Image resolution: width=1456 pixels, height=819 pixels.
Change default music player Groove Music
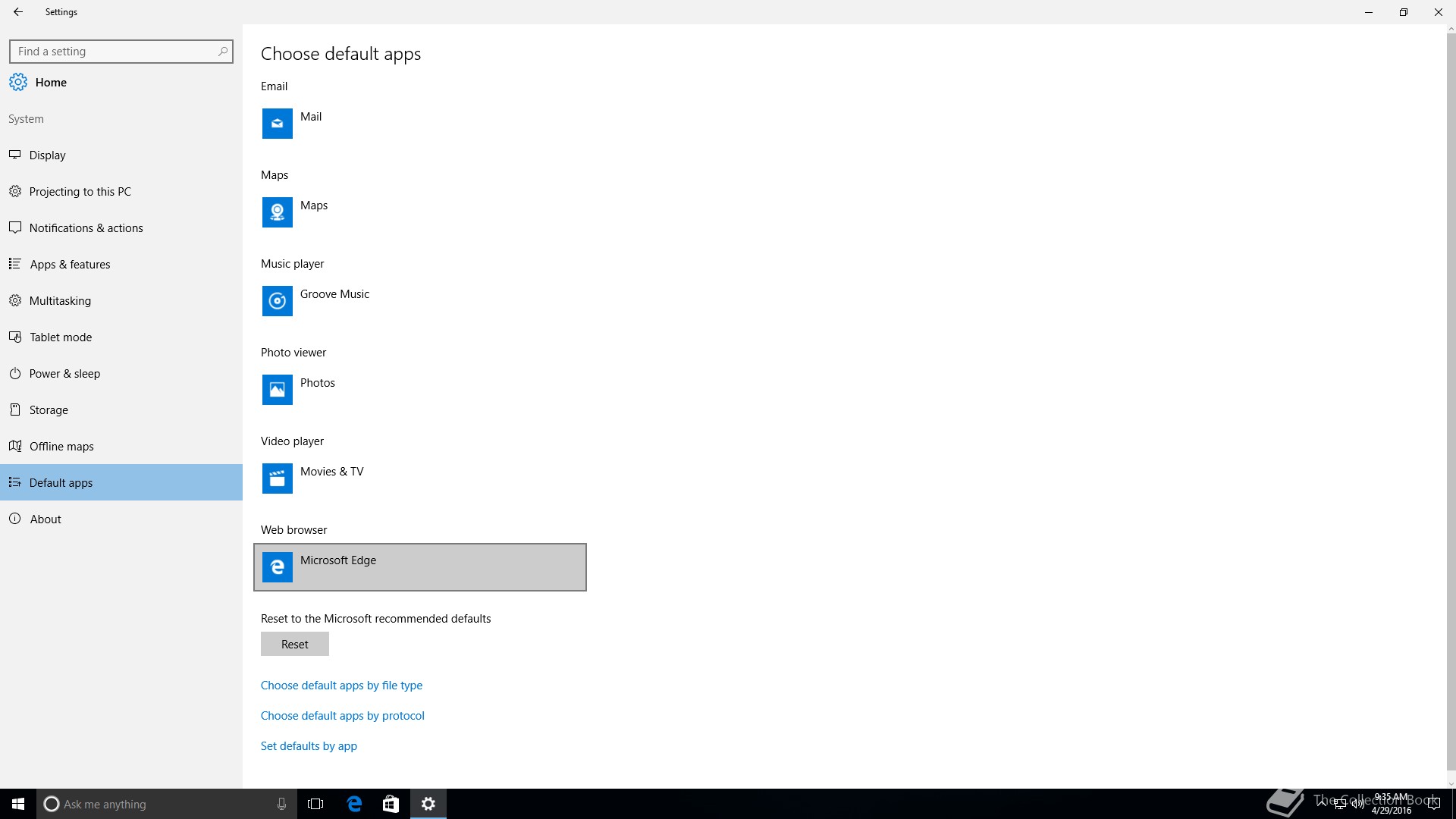point(420,301)
